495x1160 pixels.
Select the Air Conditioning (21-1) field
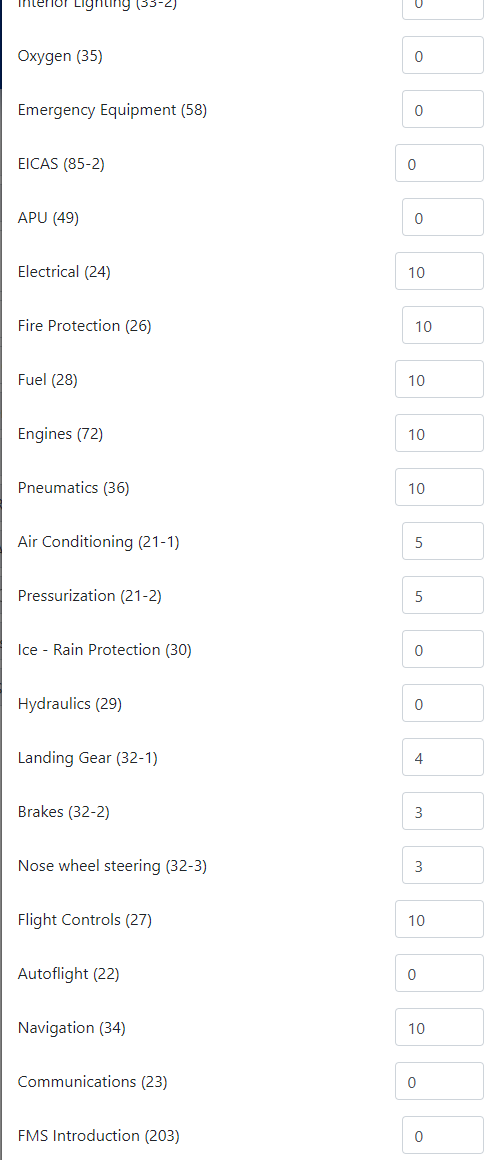point(442,542)
